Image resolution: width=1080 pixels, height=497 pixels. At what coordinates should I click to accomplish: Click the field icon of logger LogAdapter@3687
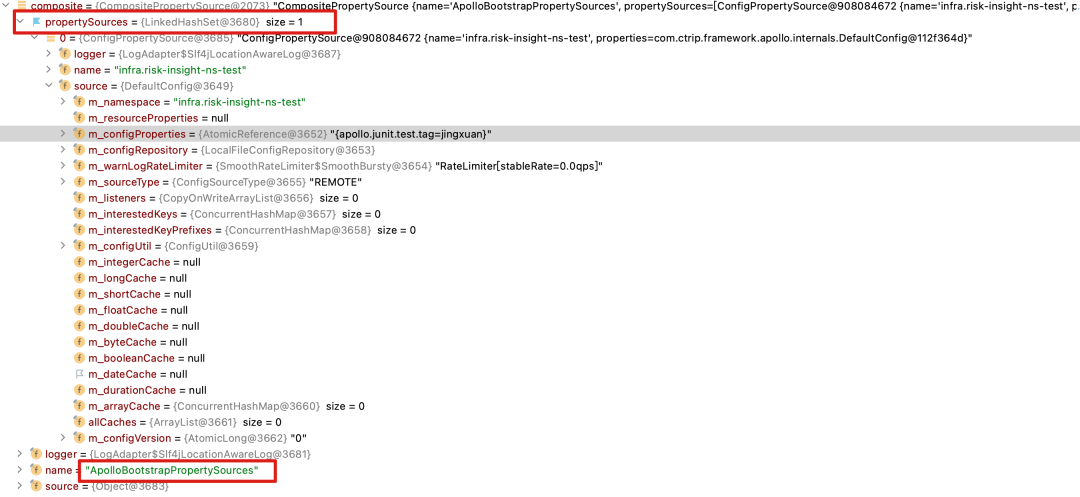point(65,54)
